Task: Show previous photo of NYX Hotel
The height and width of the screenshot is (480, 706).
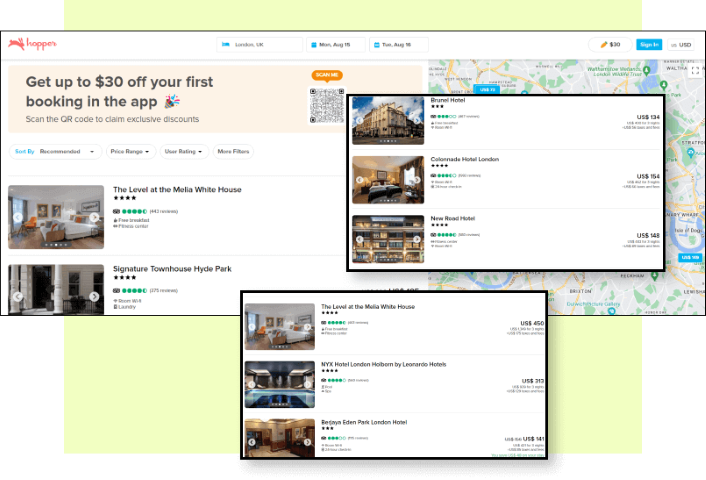Action: click(x=252, y=385)
